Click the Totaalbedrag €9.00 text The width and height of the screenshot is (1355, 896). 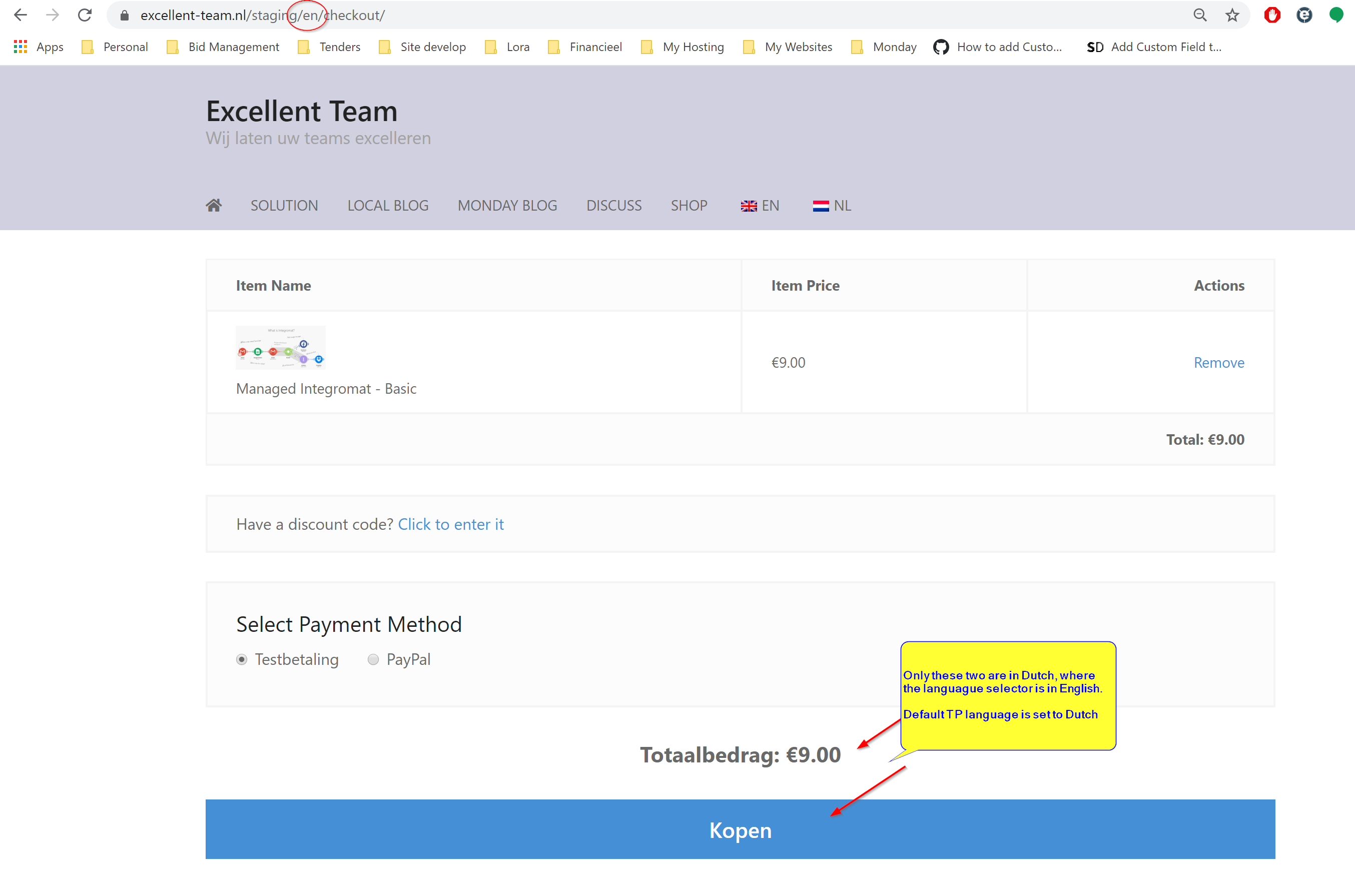click(x=740, y=755)
